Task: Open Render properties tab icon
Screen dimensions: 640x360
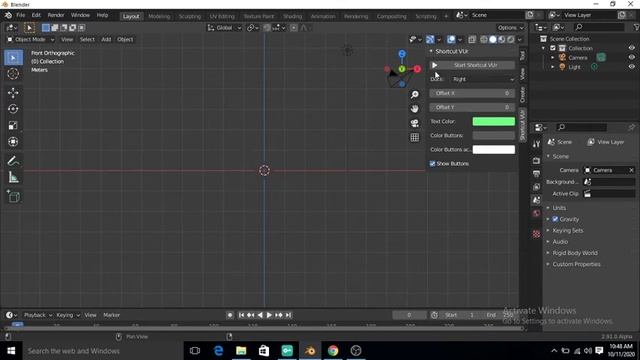Action: (536, 160)
